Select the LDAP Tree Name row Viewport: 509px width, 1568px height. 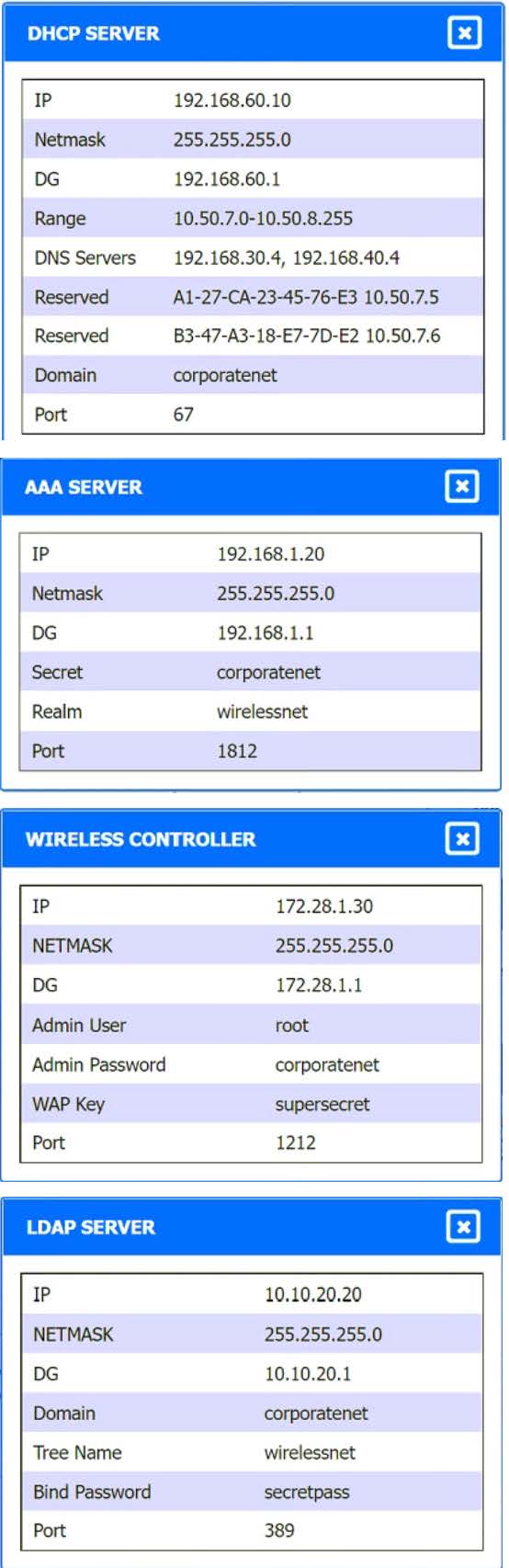252,1452
